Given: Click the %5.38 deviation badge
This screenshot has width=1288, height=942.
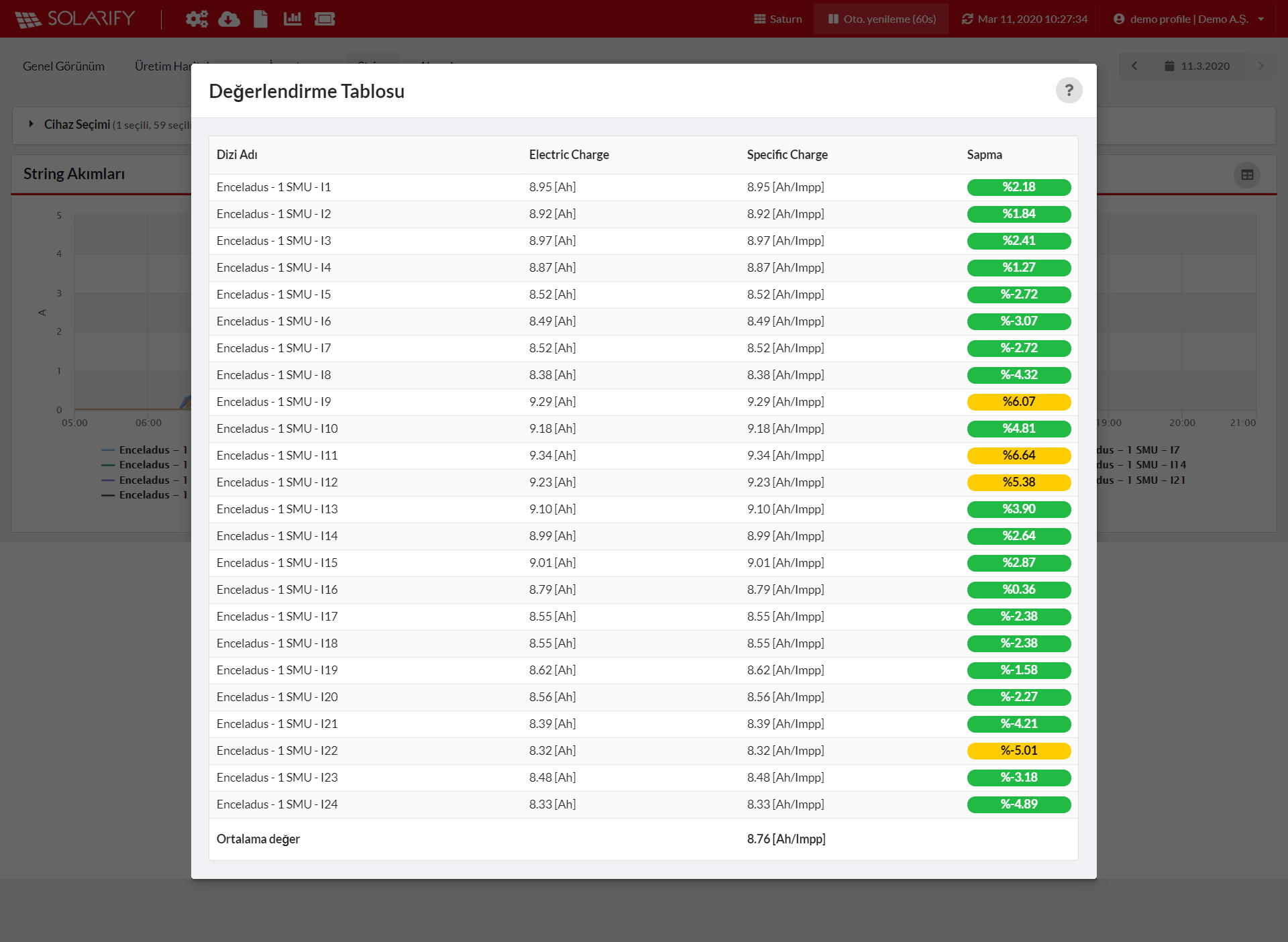Looking at the screenshot, I should [1018, 482].
